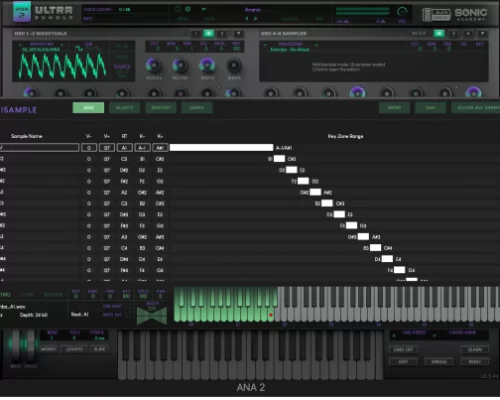The image size is (500, 400).
Task: Click the chord LEARN button
Action: tap(475, 349)
